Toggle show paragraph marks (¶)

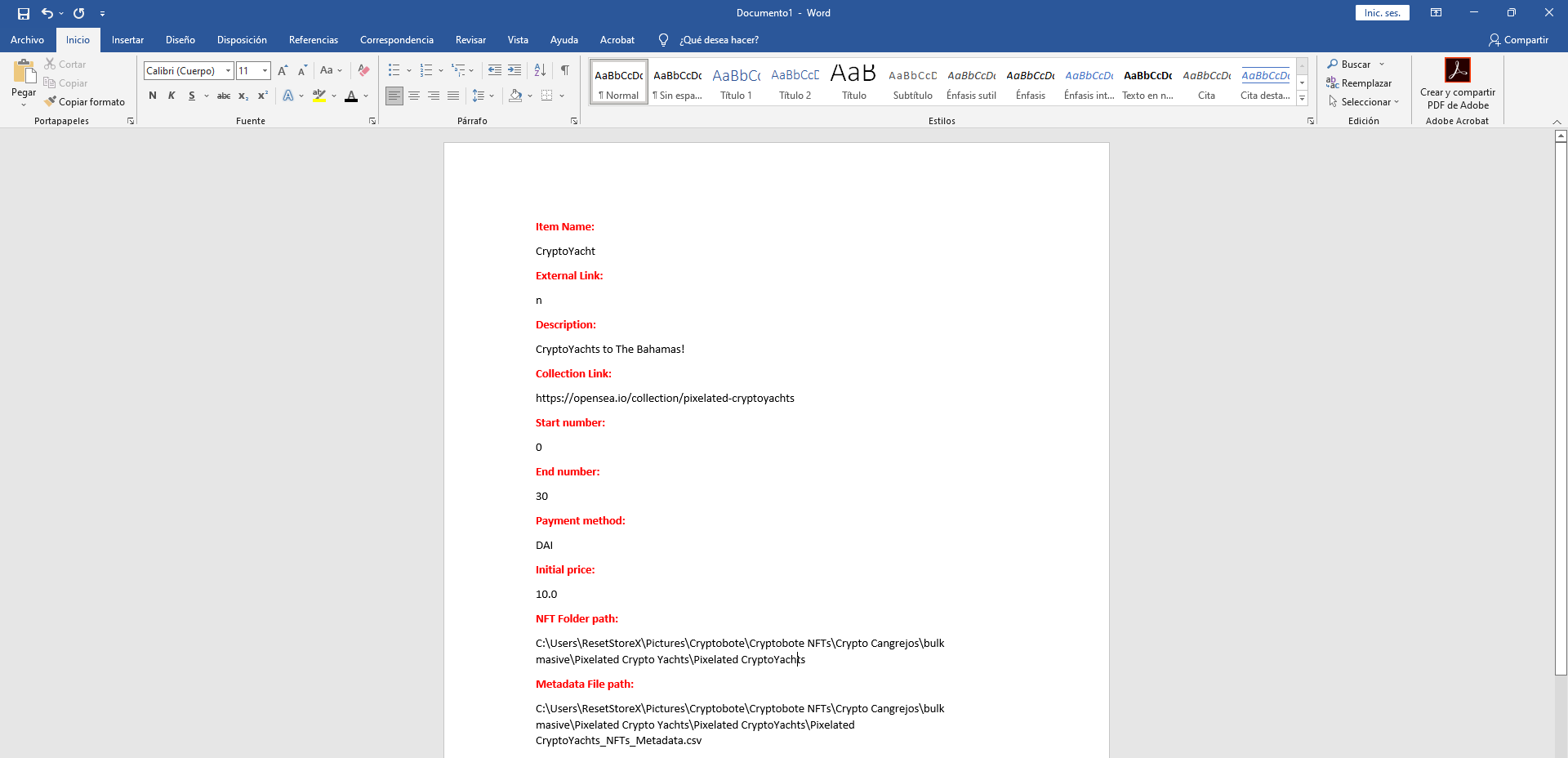[565, 70]
